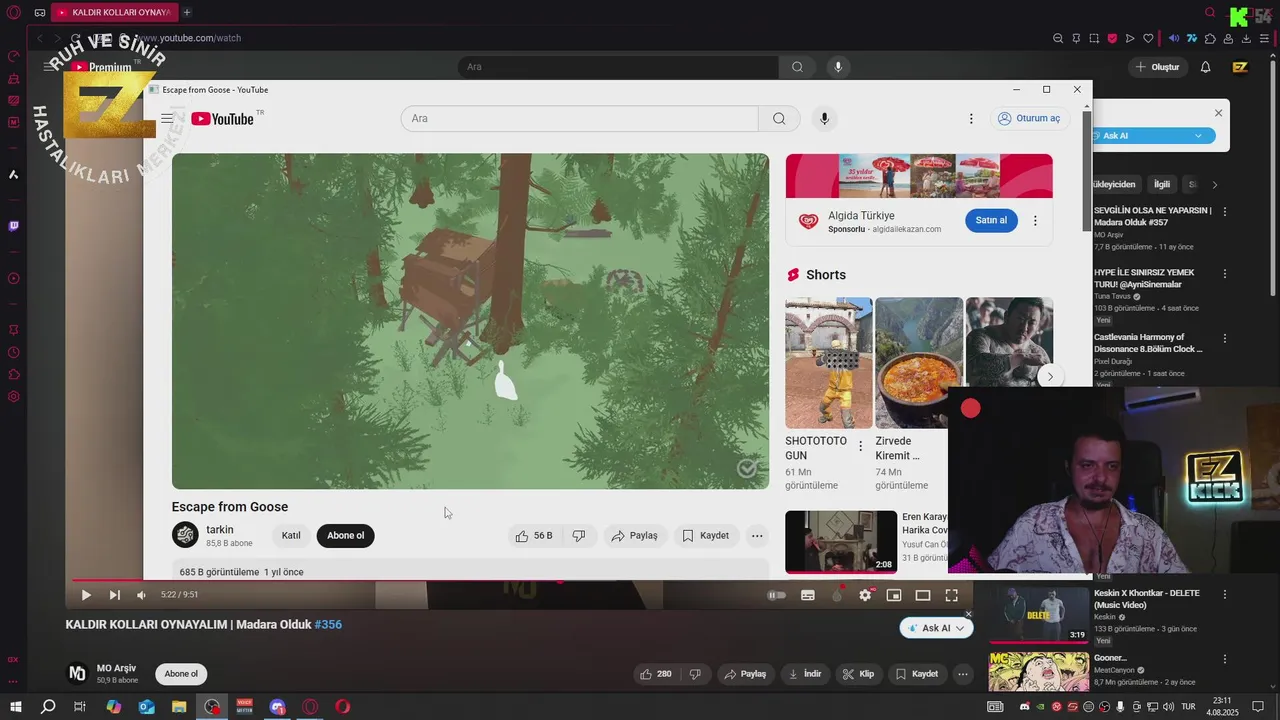This screenshot has width=1280, height=720.
Task: Like the KALDIR KOLLARI OYNAYALIM video
Action: click(x=655, y=674)
